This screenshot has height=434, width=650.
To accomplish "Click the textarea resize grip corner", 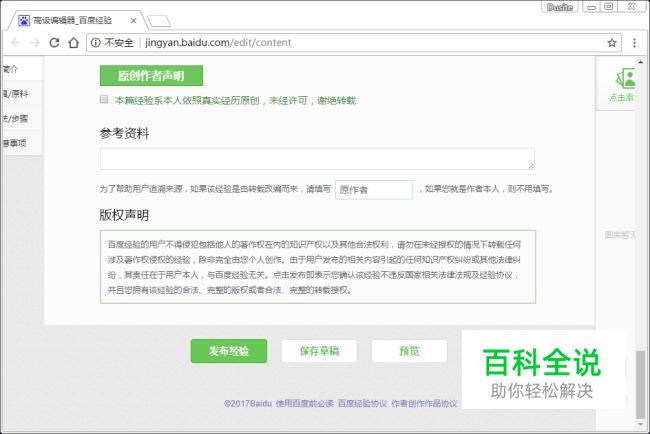I will click(x=531, y=166).
